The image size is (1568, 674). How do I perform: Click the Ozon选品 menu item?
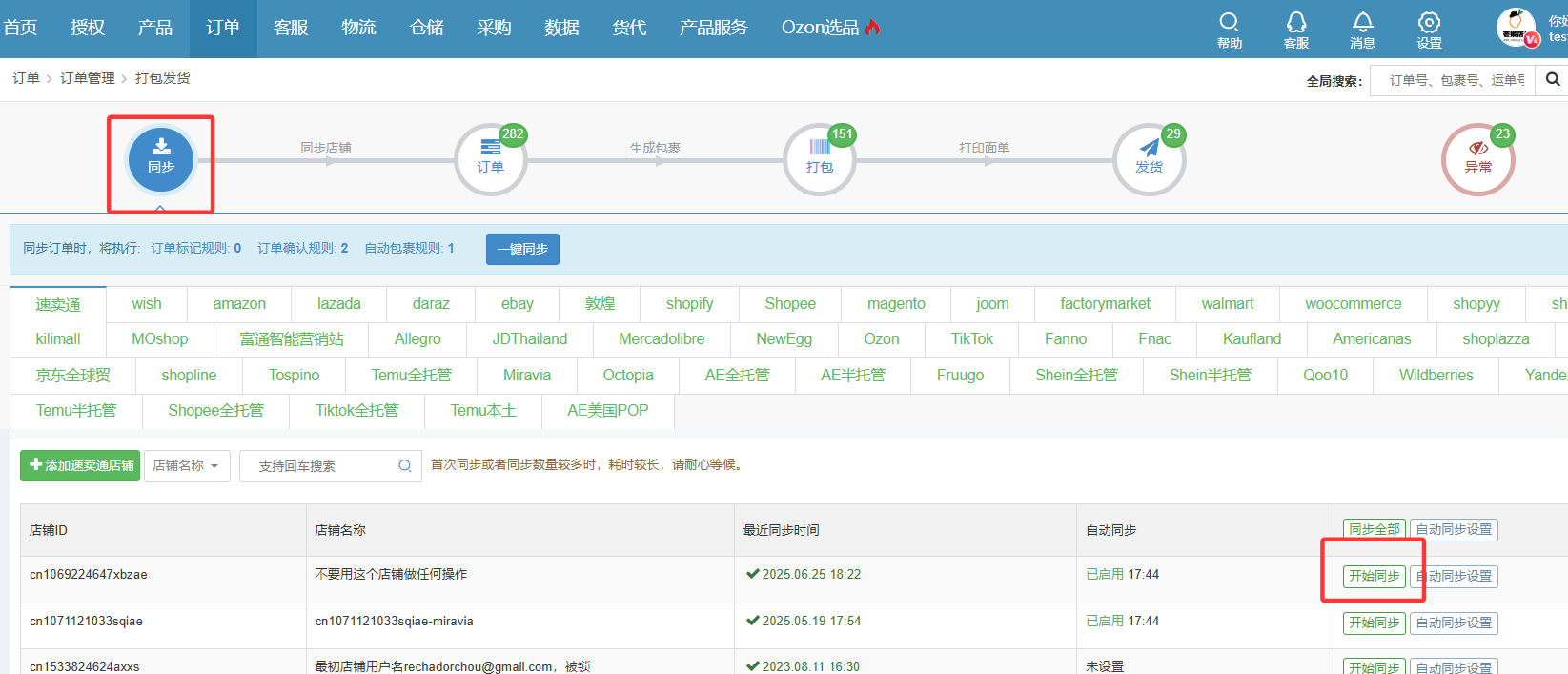click(830, 28)
